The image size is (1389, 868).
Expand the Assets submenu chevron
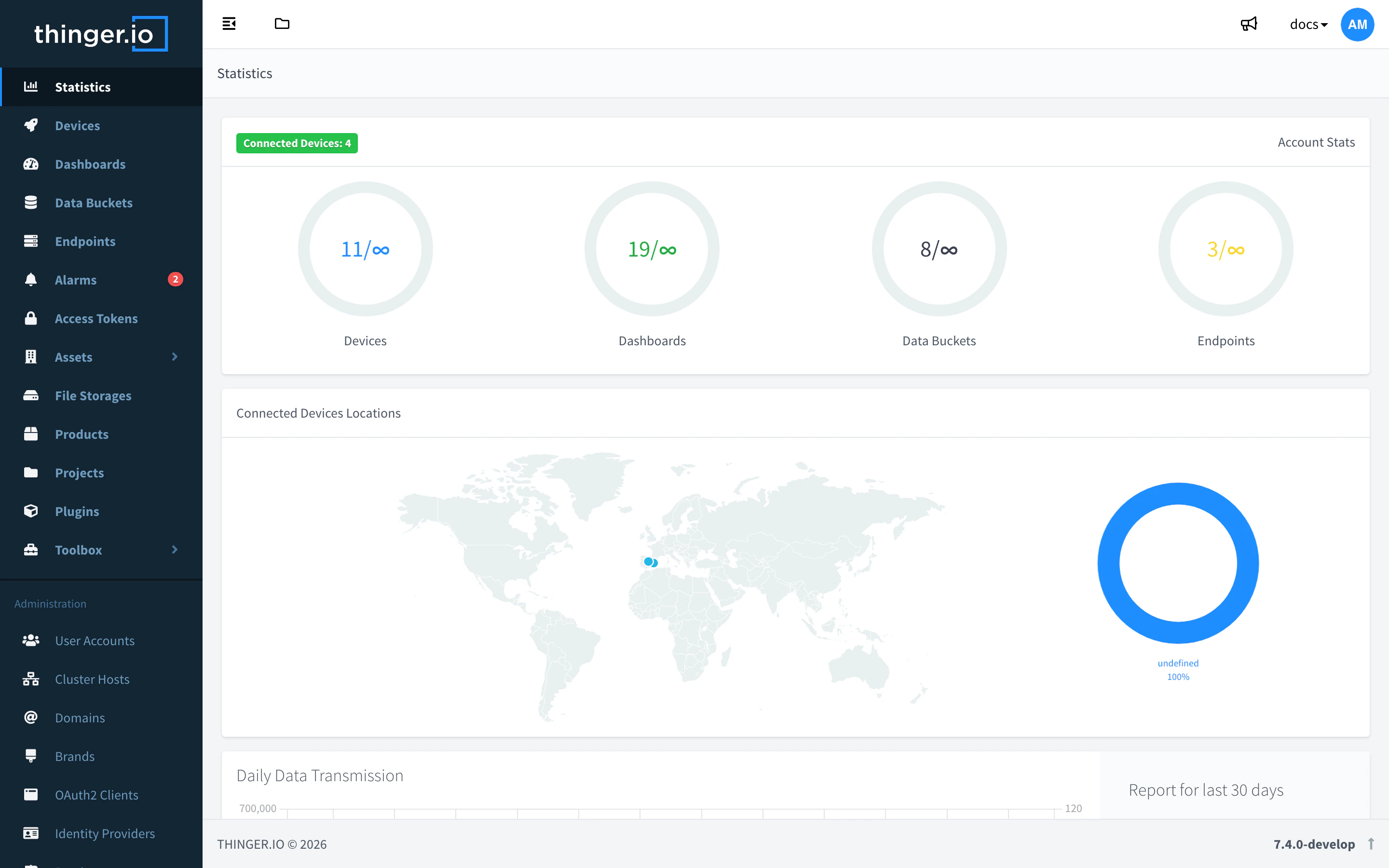pyautogui.click(x=175, y=356)
